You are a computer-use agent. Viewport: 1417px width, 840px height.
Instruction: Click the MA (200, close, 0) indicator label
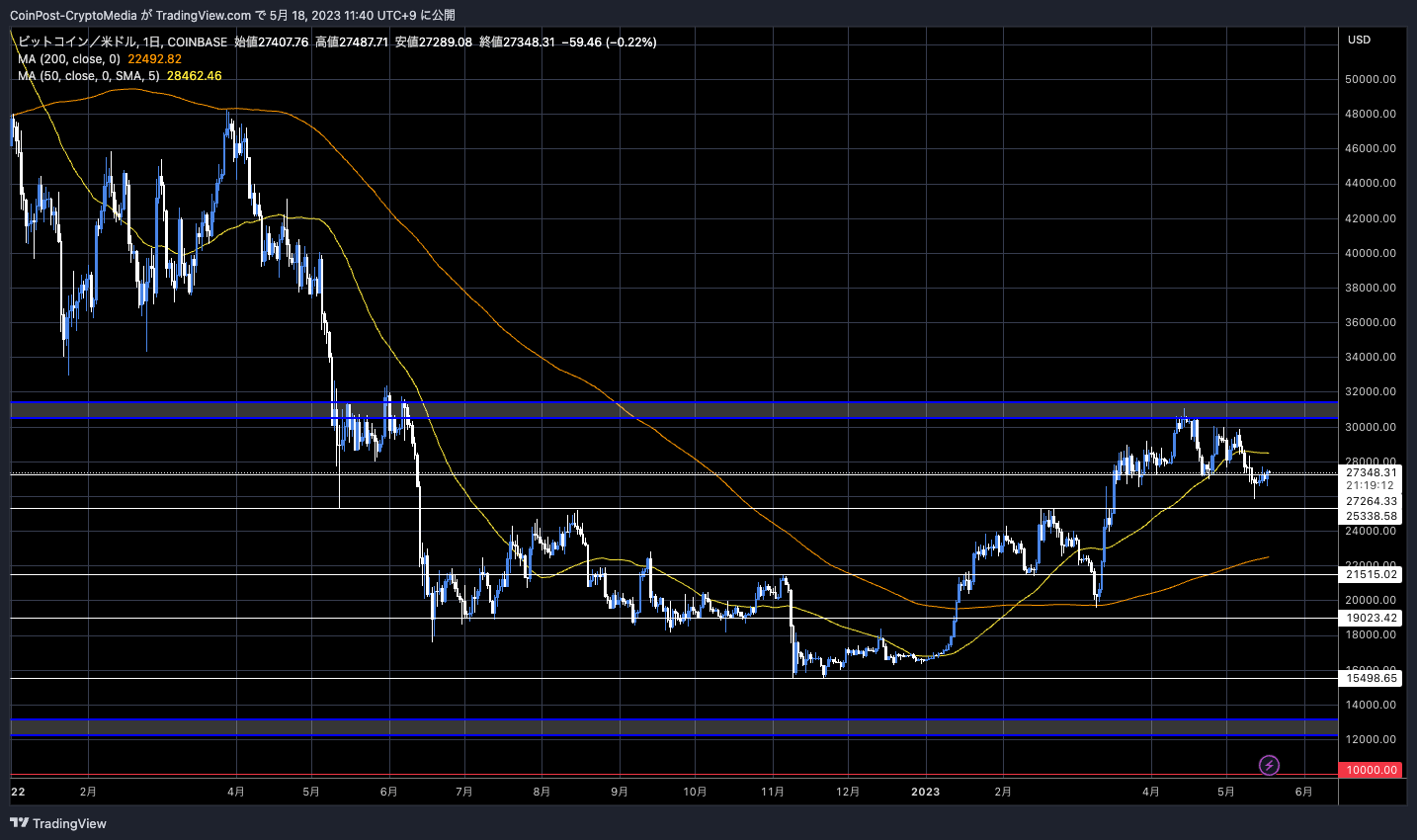68,59
